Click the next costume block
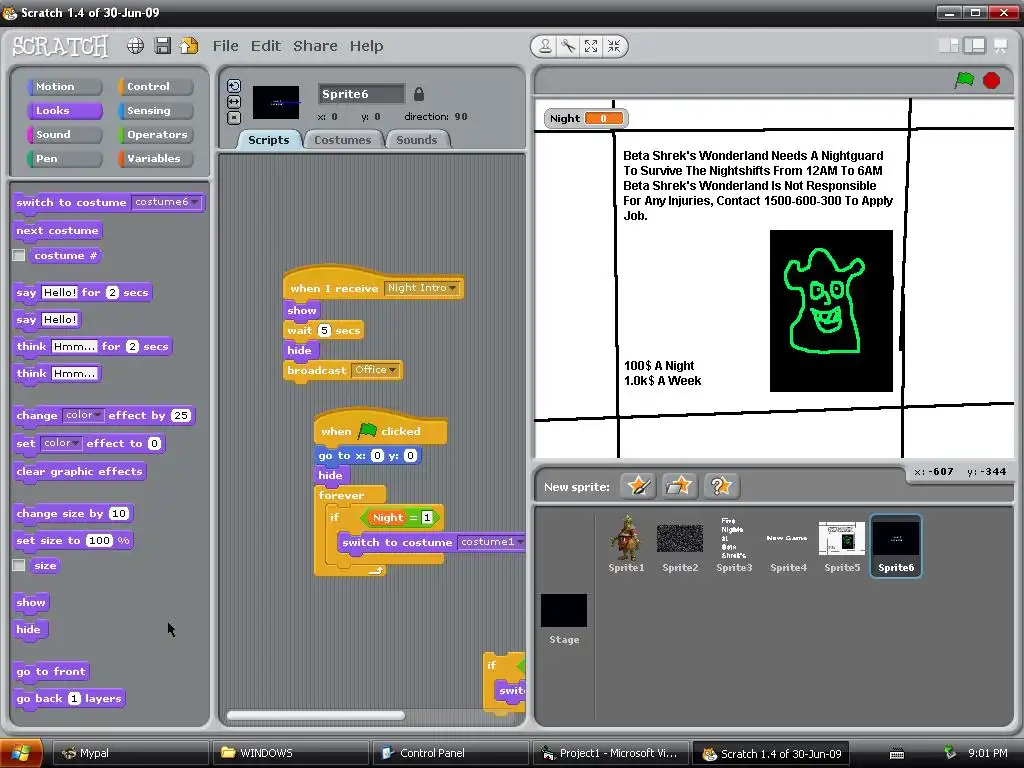Viewport: 1024px width, 768px height. click(57, 231)
